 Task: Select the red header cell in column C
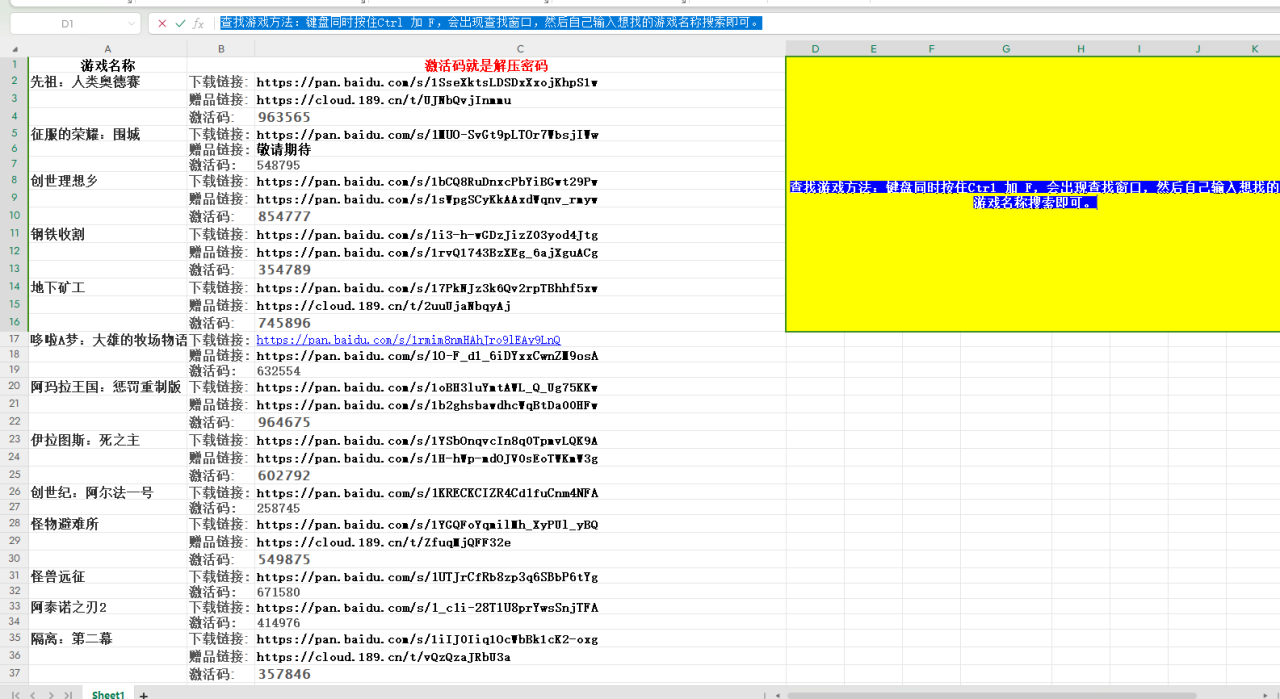tap(486, 65)
